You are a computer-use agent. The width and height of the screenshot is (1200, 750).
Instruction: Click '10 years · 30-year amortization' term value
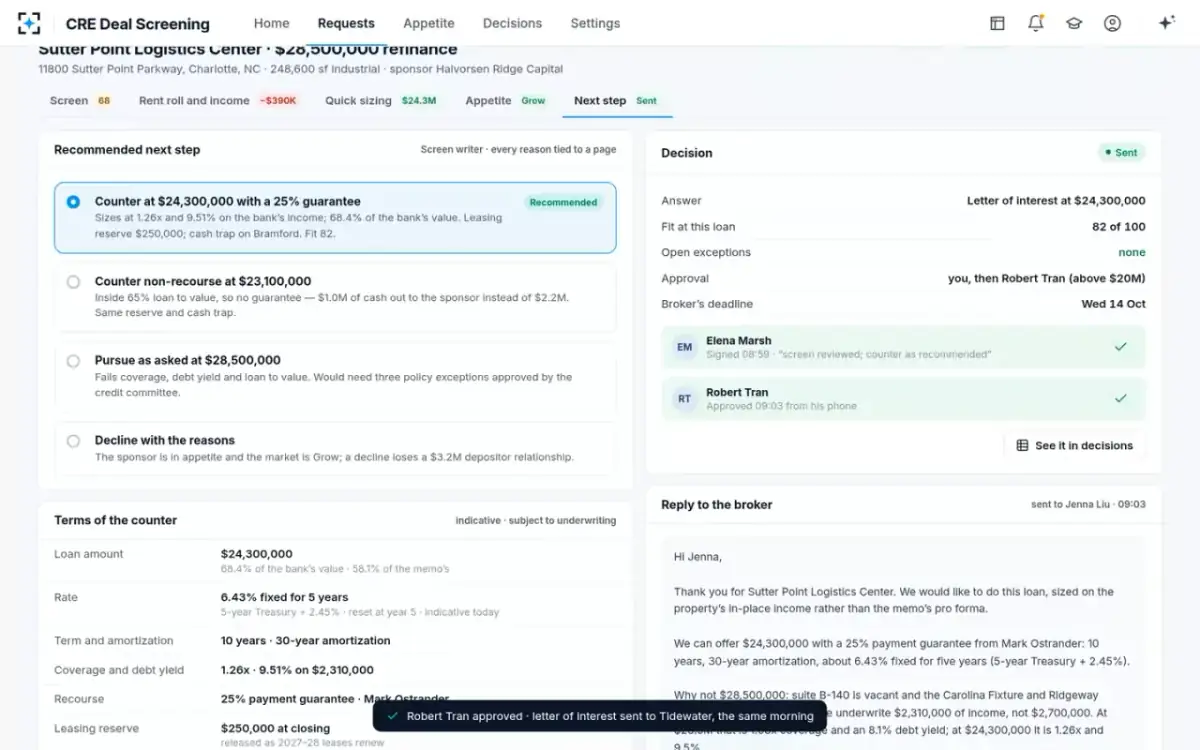tap(306, 641)
